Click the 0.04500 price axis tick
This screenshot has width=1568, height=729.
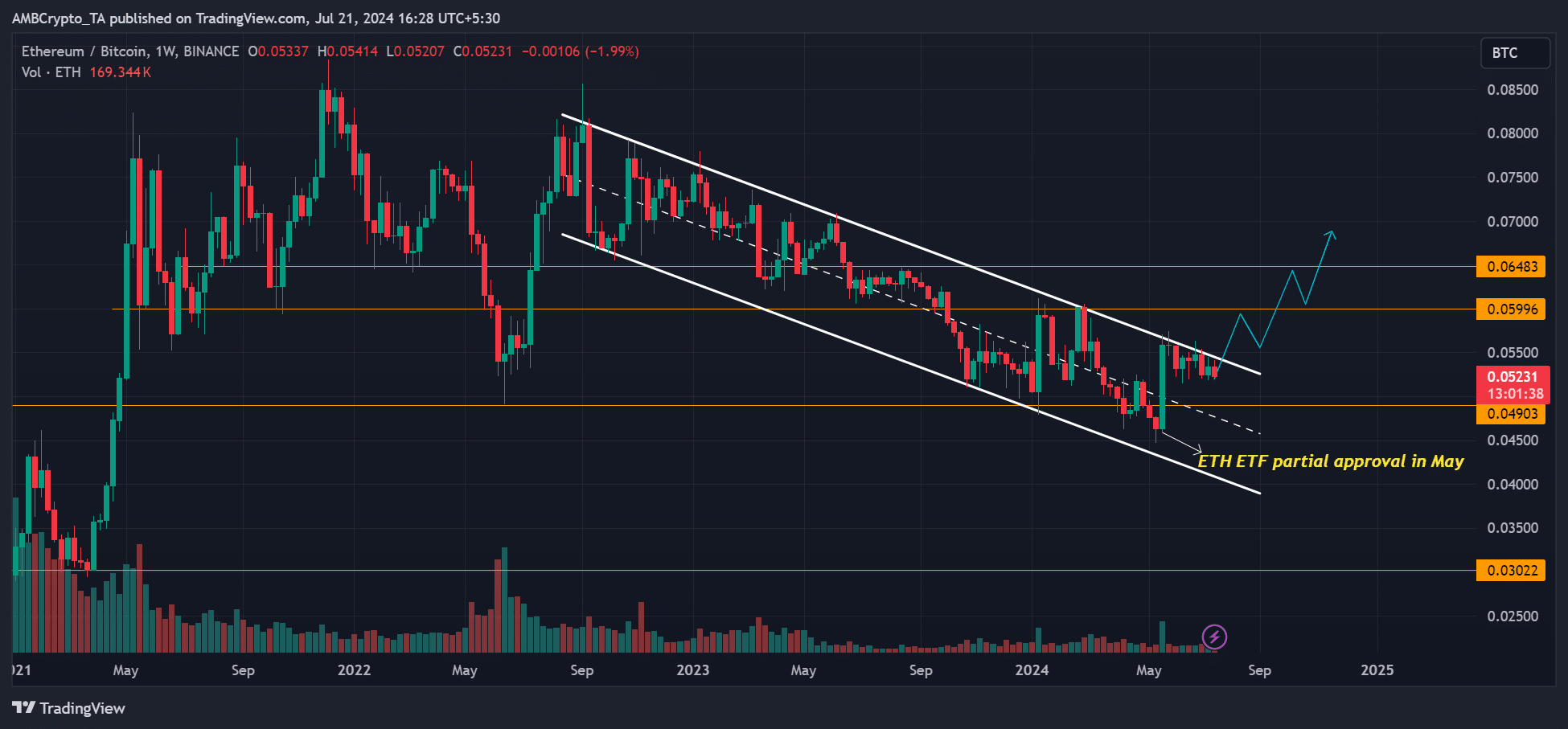pos(1513,440)
